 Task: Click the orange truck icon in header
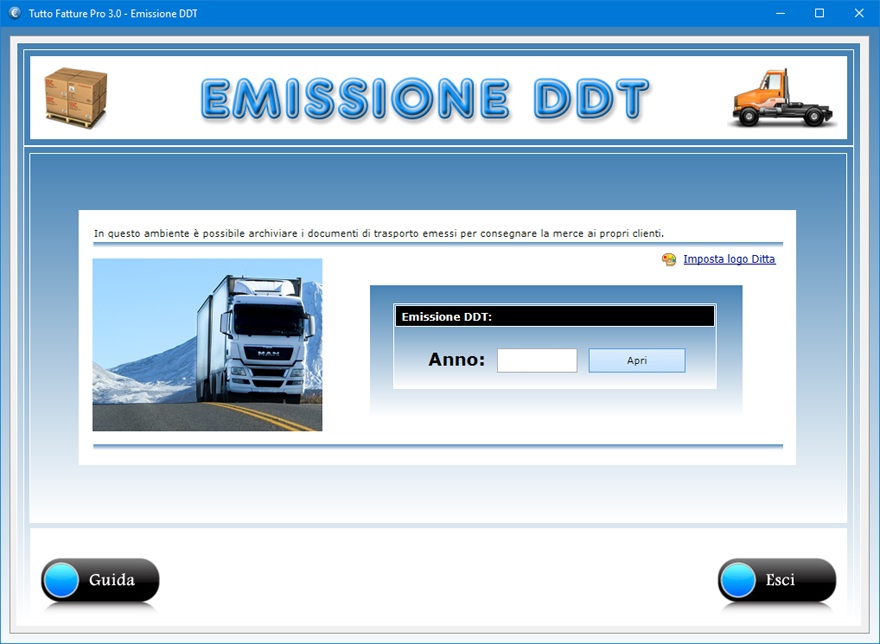tap(783, 99)
